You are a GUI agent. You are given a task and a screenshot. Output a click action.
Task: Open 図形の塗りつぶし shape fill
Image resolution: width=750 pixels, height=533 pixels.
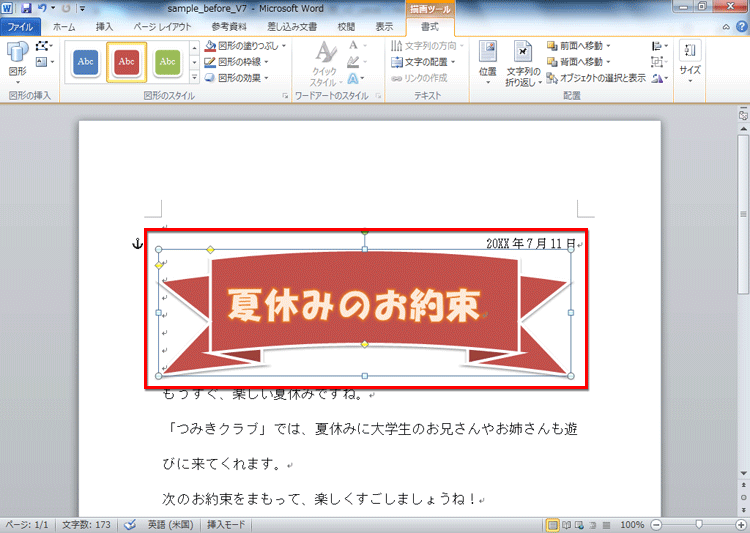tap(245, 46)
